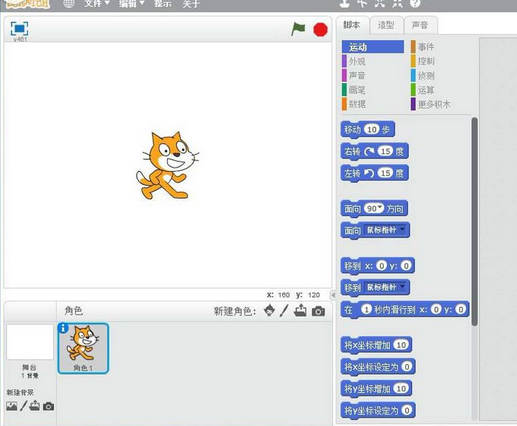Viewport: 517px width, 426px height.
Task: Open block help question mark icon
Action: point(415,3)
